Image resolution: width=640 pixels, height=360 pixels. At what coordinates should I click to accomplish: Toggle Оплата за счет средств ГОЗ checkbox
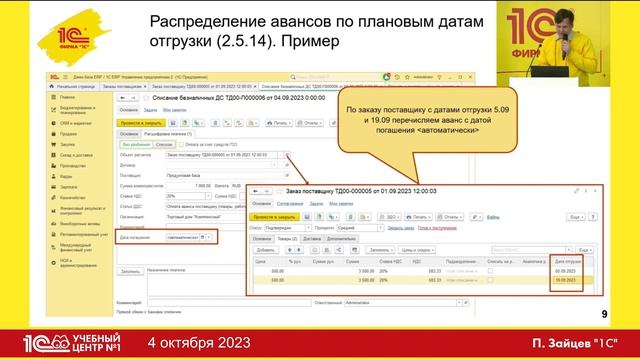click(181, 144)
